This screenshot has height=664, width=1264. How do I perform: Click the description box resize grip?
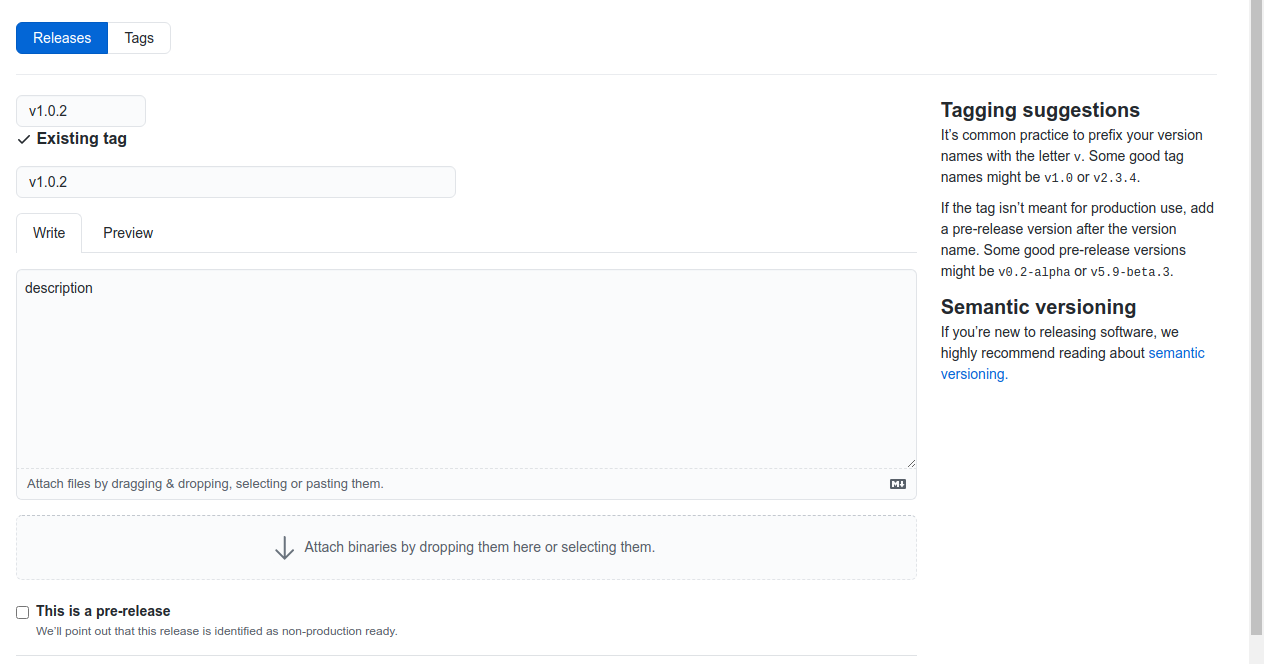910,460
